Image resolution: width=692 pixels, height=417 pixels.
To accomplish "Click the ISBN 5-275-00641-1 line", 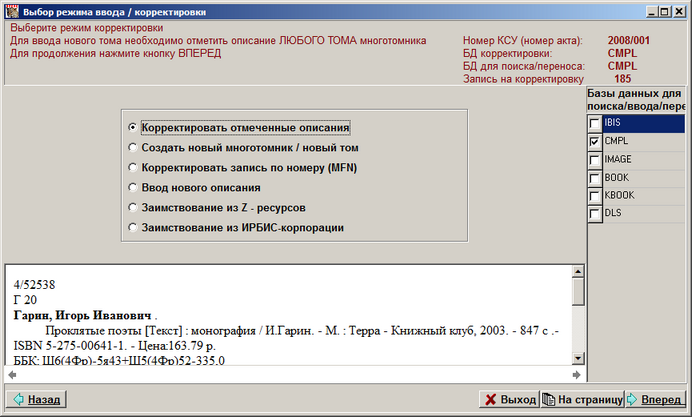I will coord(115,346).
